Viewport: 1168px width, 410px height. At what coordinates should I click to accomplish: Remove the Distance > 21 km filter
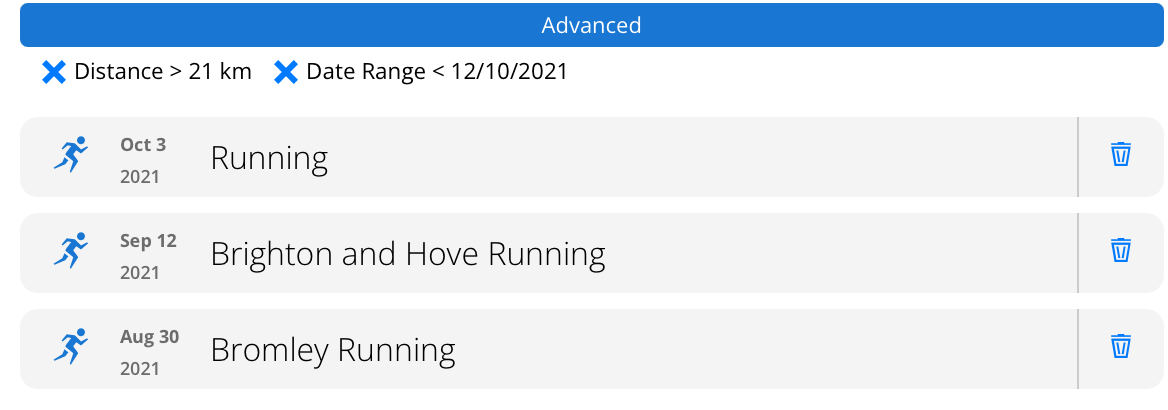[54, 72]
